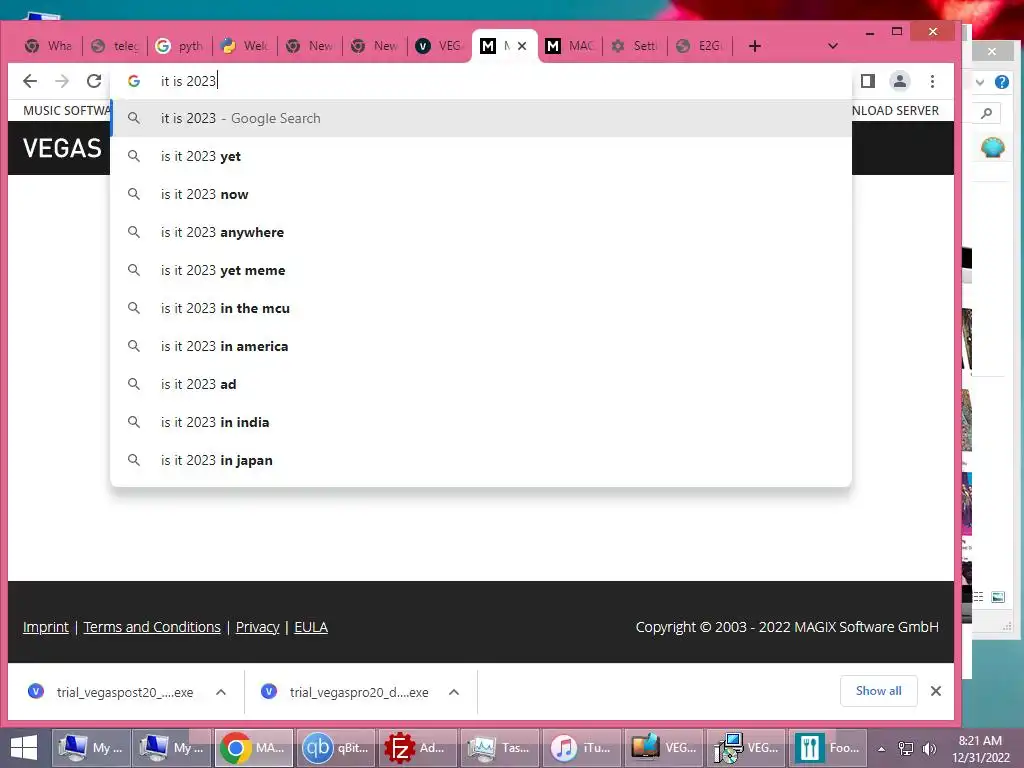The width and height of the screenshot is (1024, 768).
Task: Open the Imprint link in footer
Action: pyautogui.click(x=46, y=627)
